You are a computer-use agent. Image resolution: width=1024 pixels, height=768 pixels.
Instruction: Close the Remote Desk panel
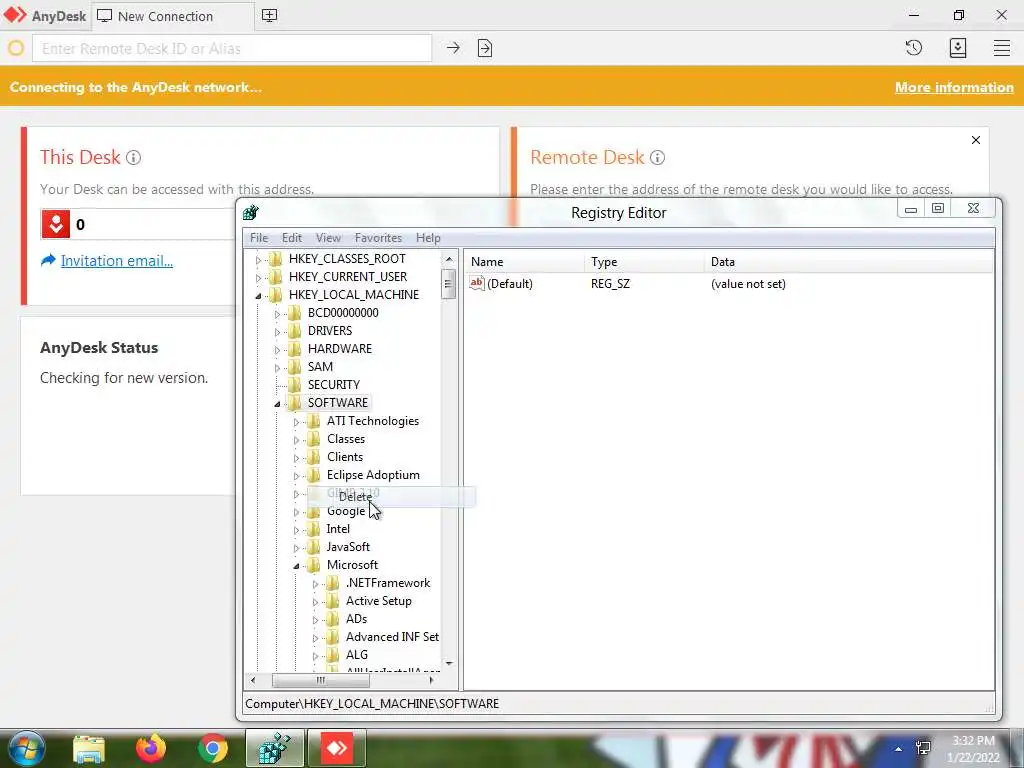pos(976,140)
